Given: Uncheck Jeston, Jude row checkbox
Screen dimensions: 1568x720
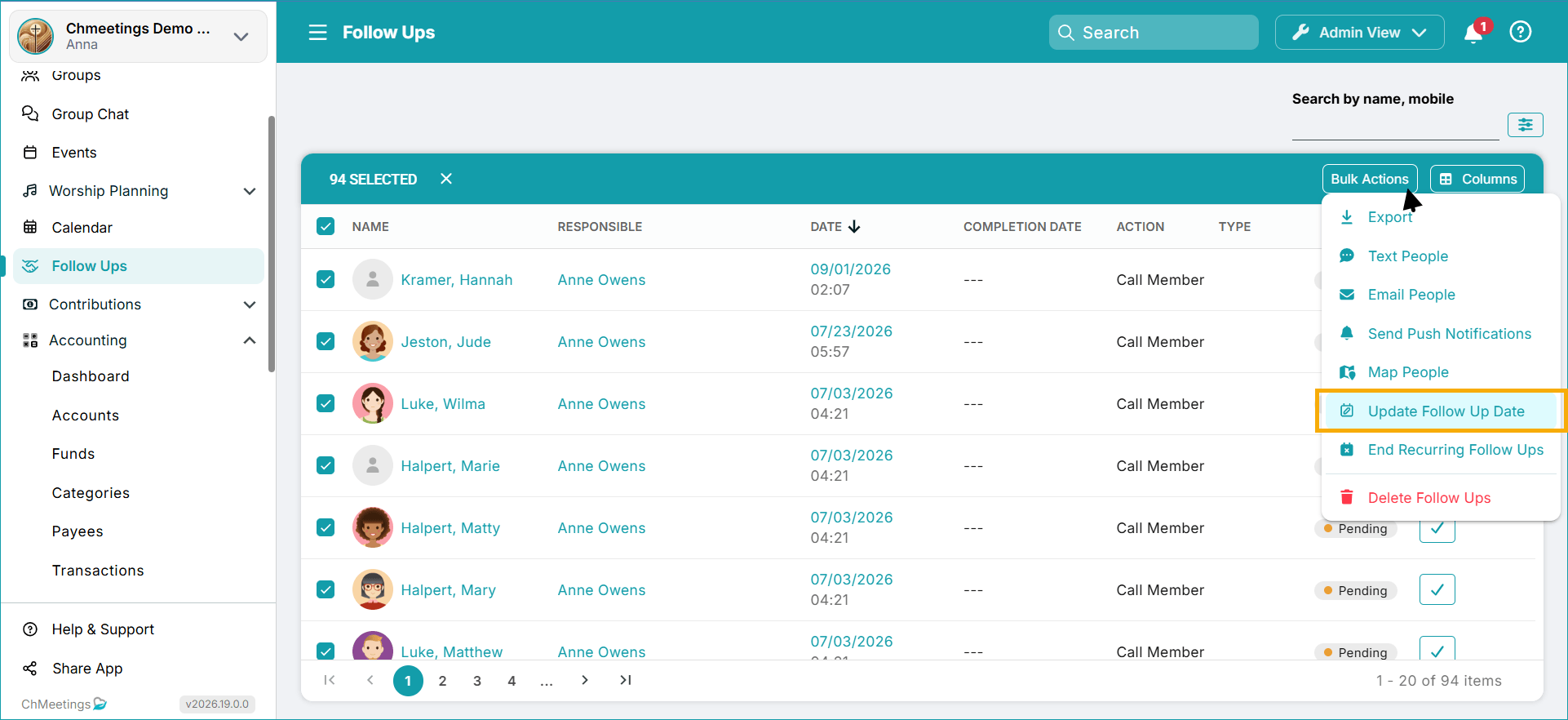Looking at the screenshot, I should pos(326,341).
